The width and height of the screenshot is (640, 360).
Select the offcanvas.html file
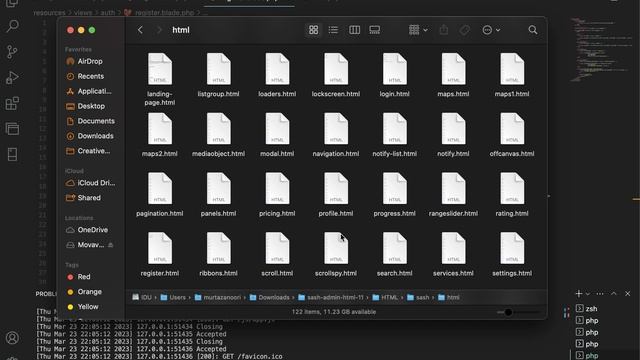(512, 135)
